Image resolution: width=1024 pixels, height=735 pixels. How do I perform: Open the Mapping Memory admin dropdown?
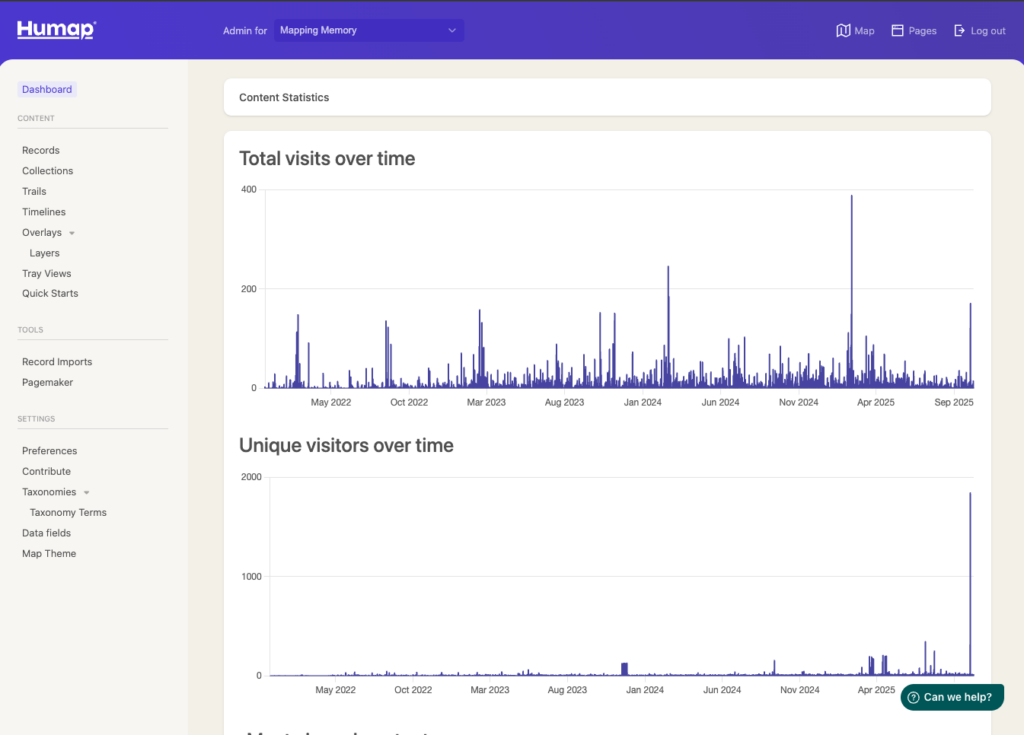[x=368, y=31]
